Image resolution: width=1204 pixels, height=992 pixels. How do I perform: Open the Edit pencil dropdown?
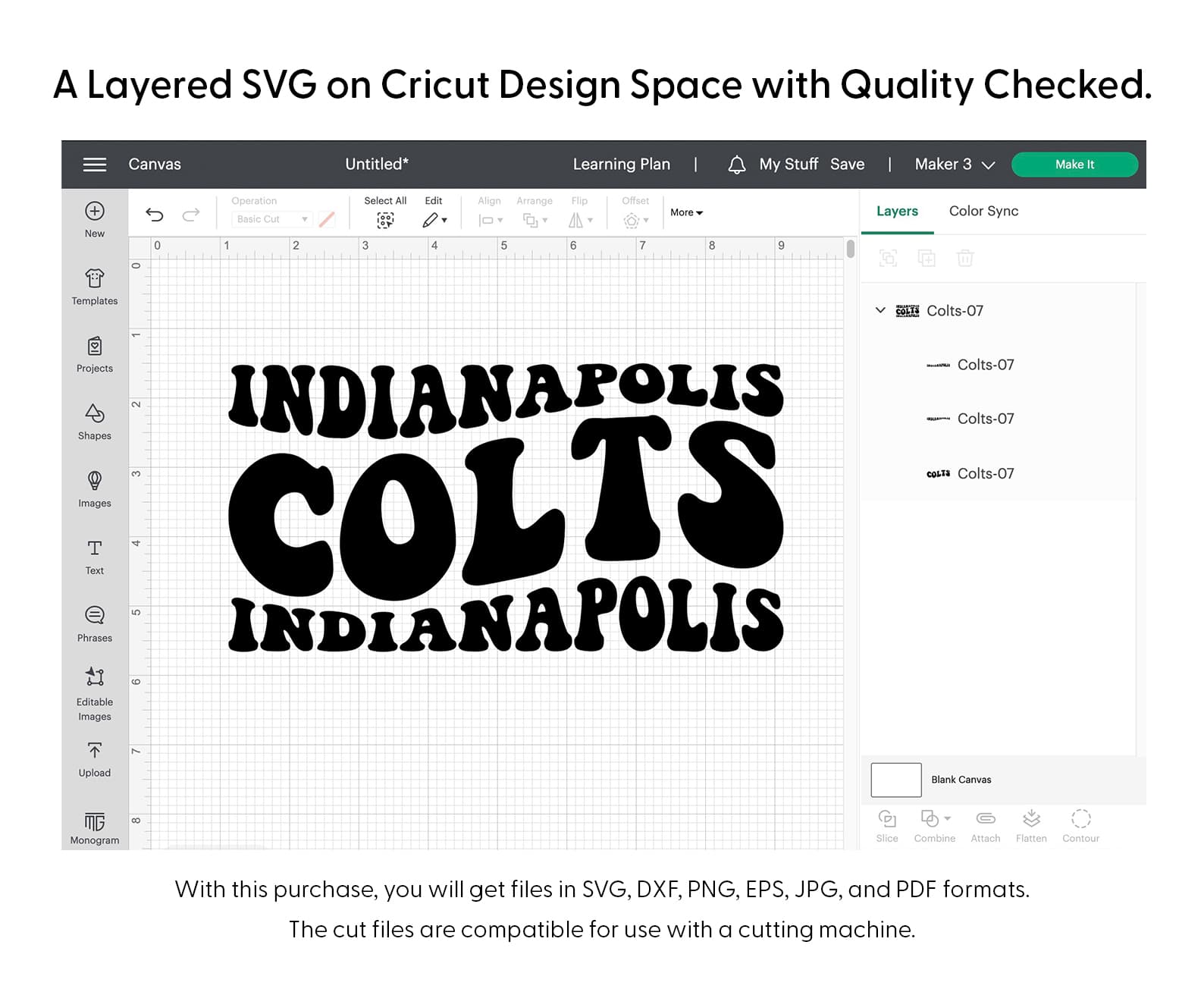pyautogui.click(x=434, y=221)
